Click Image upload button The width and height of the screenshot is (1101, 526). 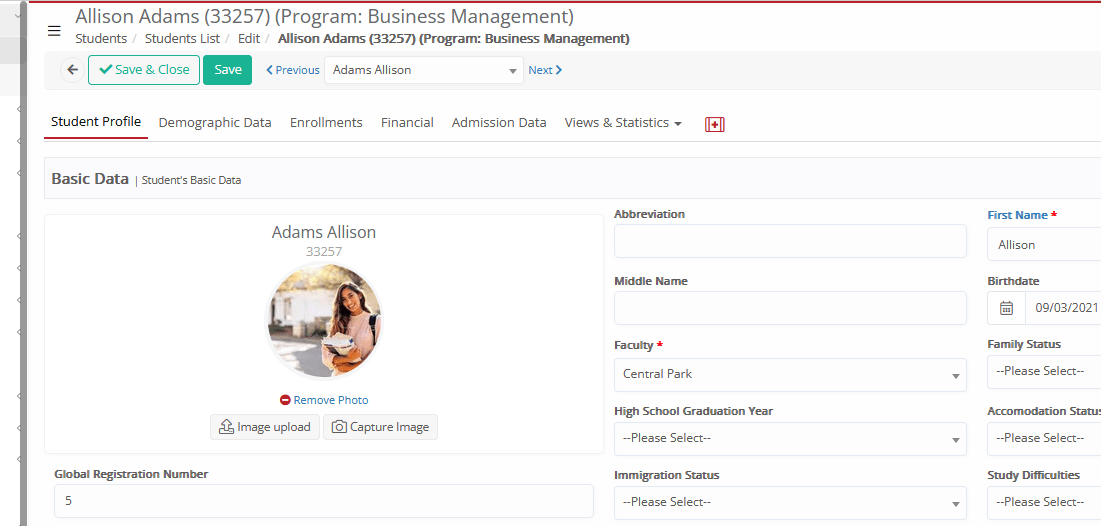(265, 427)
